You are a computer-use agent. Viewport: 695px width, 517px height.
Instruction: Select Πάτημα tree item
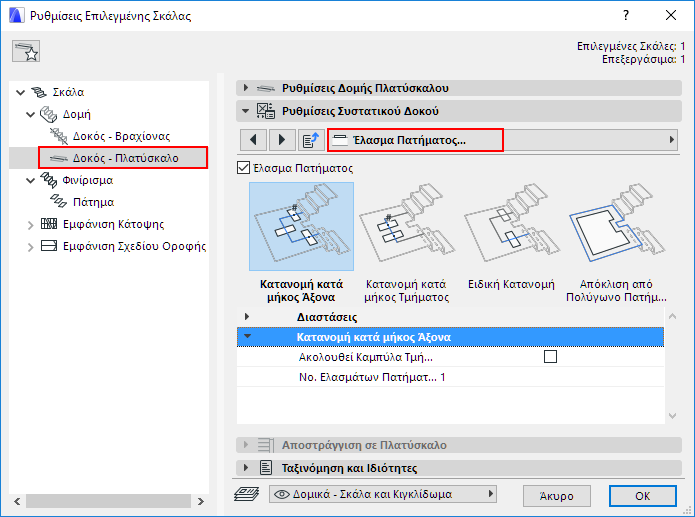[94, 202]
